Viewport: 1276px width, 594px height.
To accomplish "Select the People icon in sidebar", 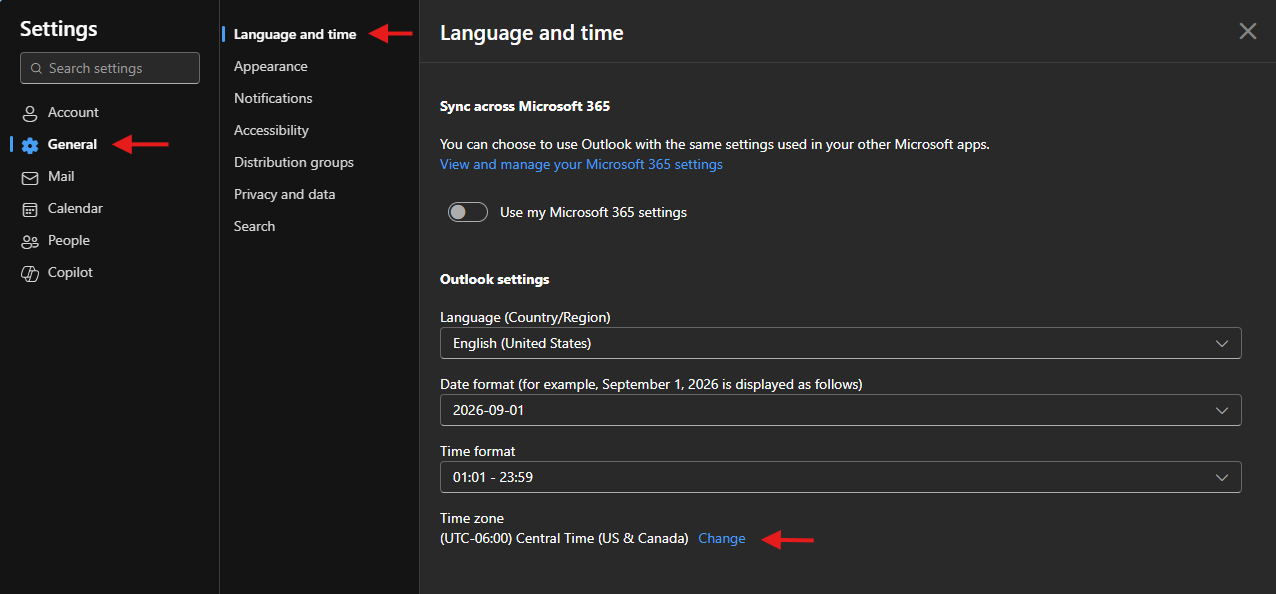I will [x=30, y=241].
